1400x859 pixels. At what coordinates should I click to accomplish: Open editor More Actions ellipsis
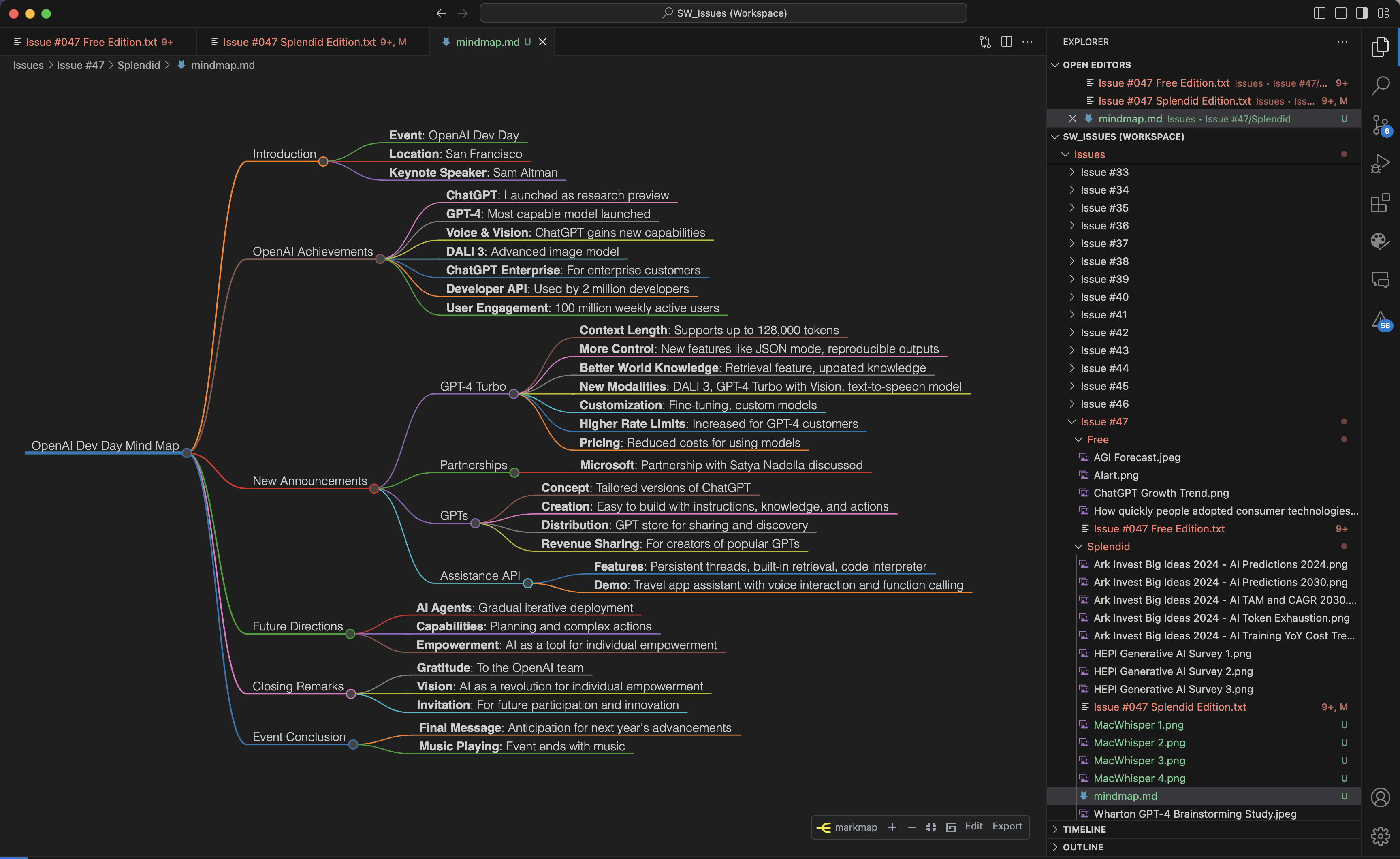point(1027,41)
